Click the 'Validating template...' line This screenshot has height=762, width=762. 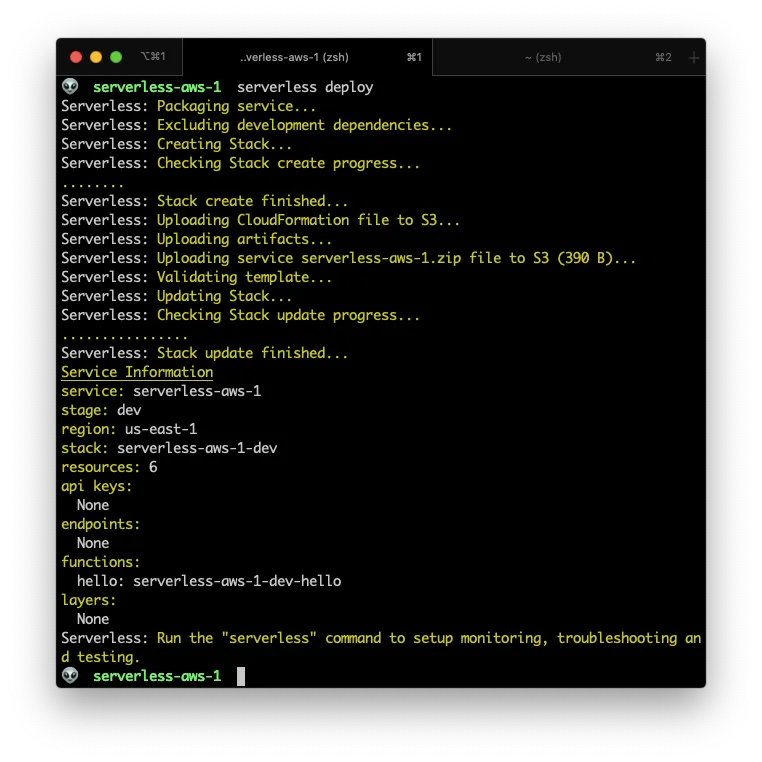click(196, 277)
